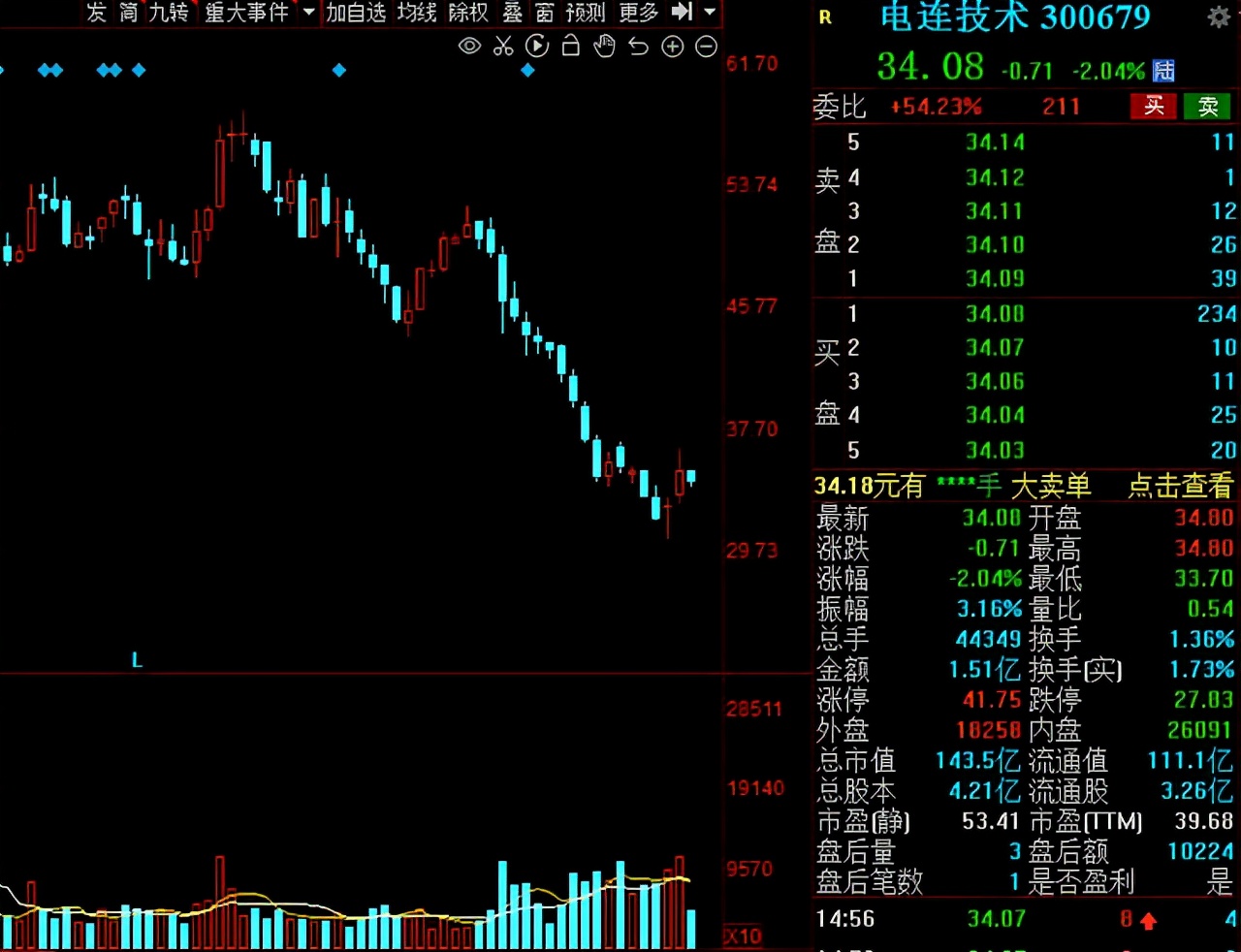Toggle 均线 moving averages
The height and width of the screenshot is (952, 1241).
pyautogui.click(x=417, y=12)
